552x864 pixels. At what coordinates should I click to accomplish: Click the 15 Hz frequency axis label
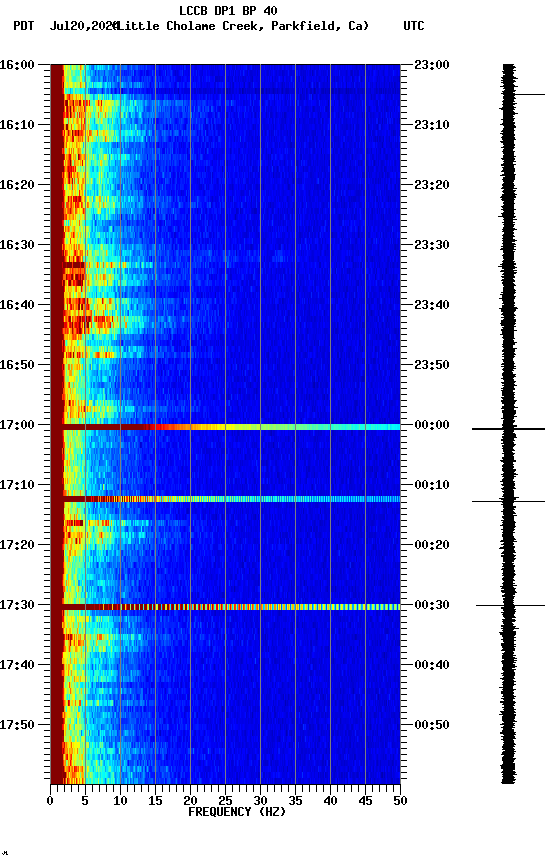(x=155, y=801)
